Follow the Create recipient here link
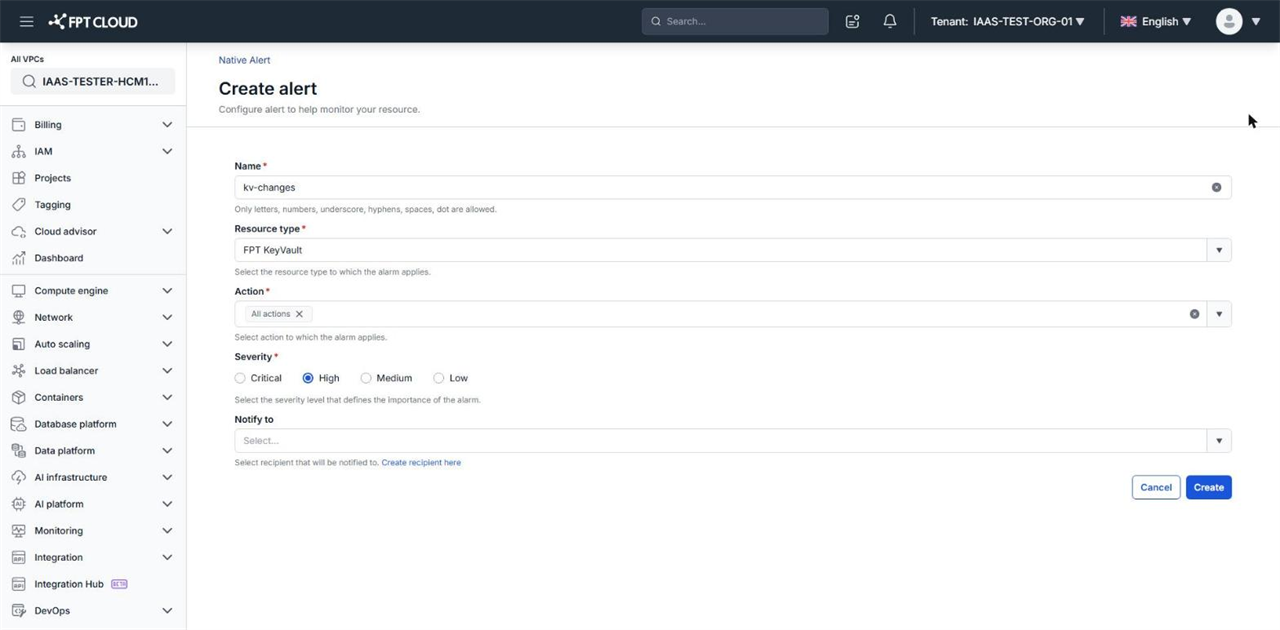Image resolution: width=1280 pixels, height=630 pixels. [x=421, y=463]
